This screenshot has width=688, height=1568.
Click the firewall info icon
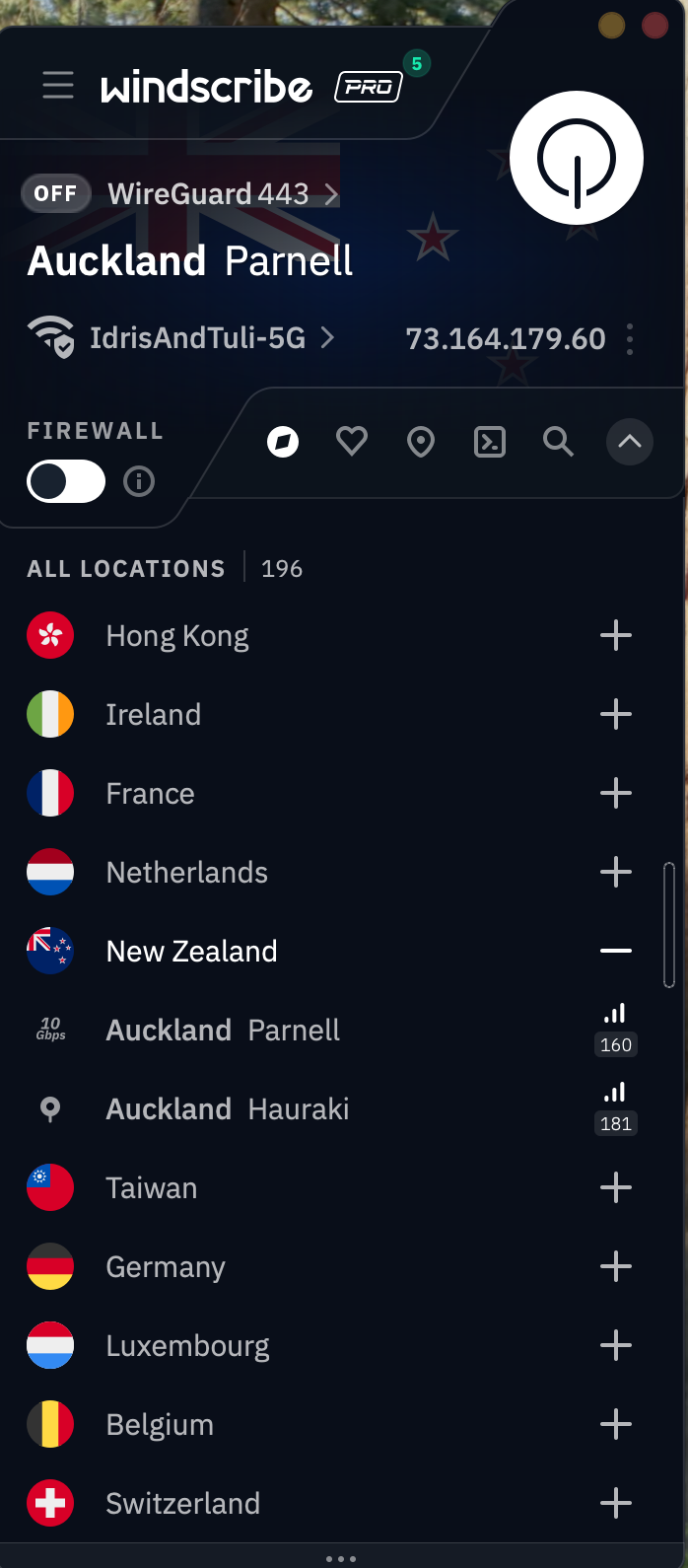tap(139, 481)
